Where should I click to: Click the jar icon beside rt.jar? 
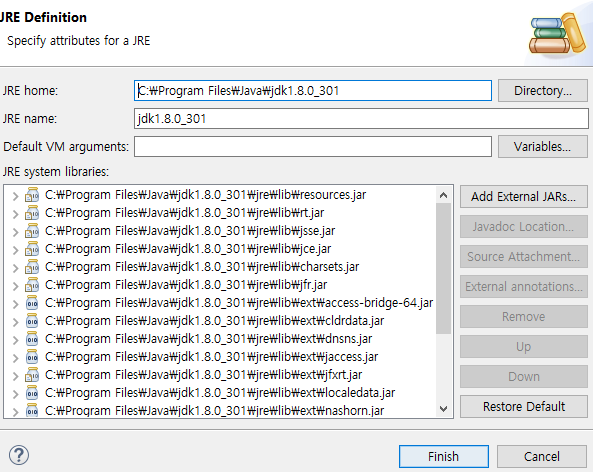[x=32, y=213]
